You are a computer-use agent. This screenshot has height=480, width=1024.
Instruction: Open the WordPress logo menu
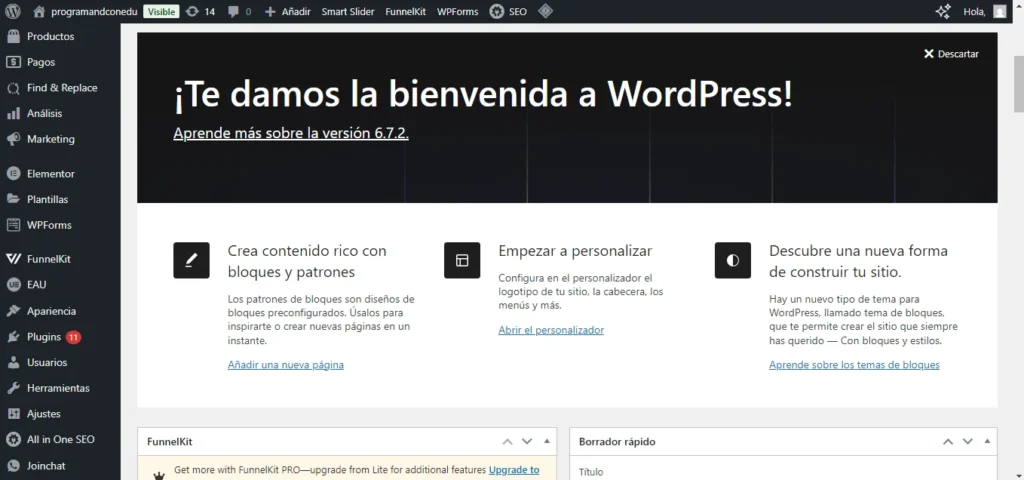(14, 11)
